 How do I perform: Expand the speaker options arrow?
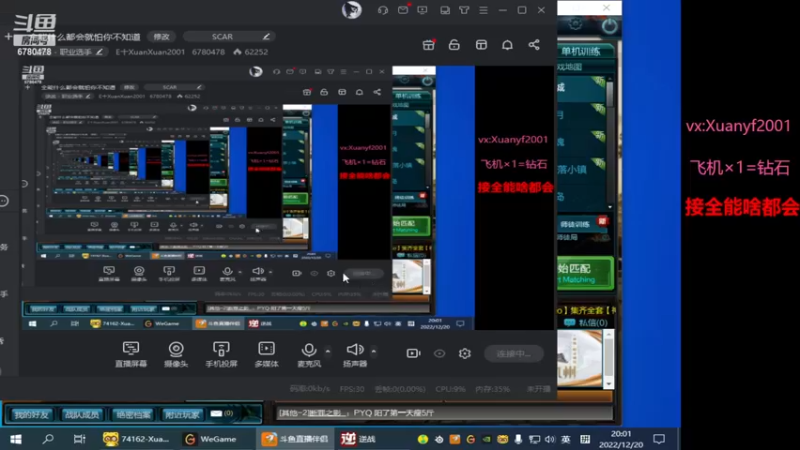point(373,351)
